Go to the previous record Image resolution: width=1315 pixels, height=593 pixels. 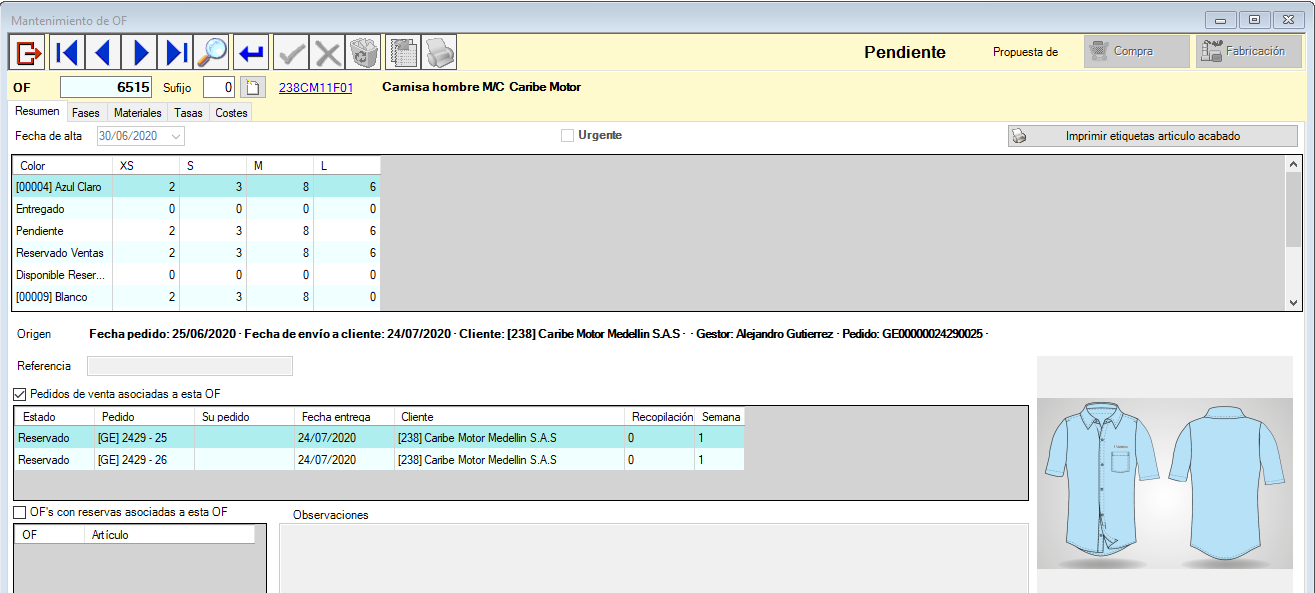tap(102, 51)
